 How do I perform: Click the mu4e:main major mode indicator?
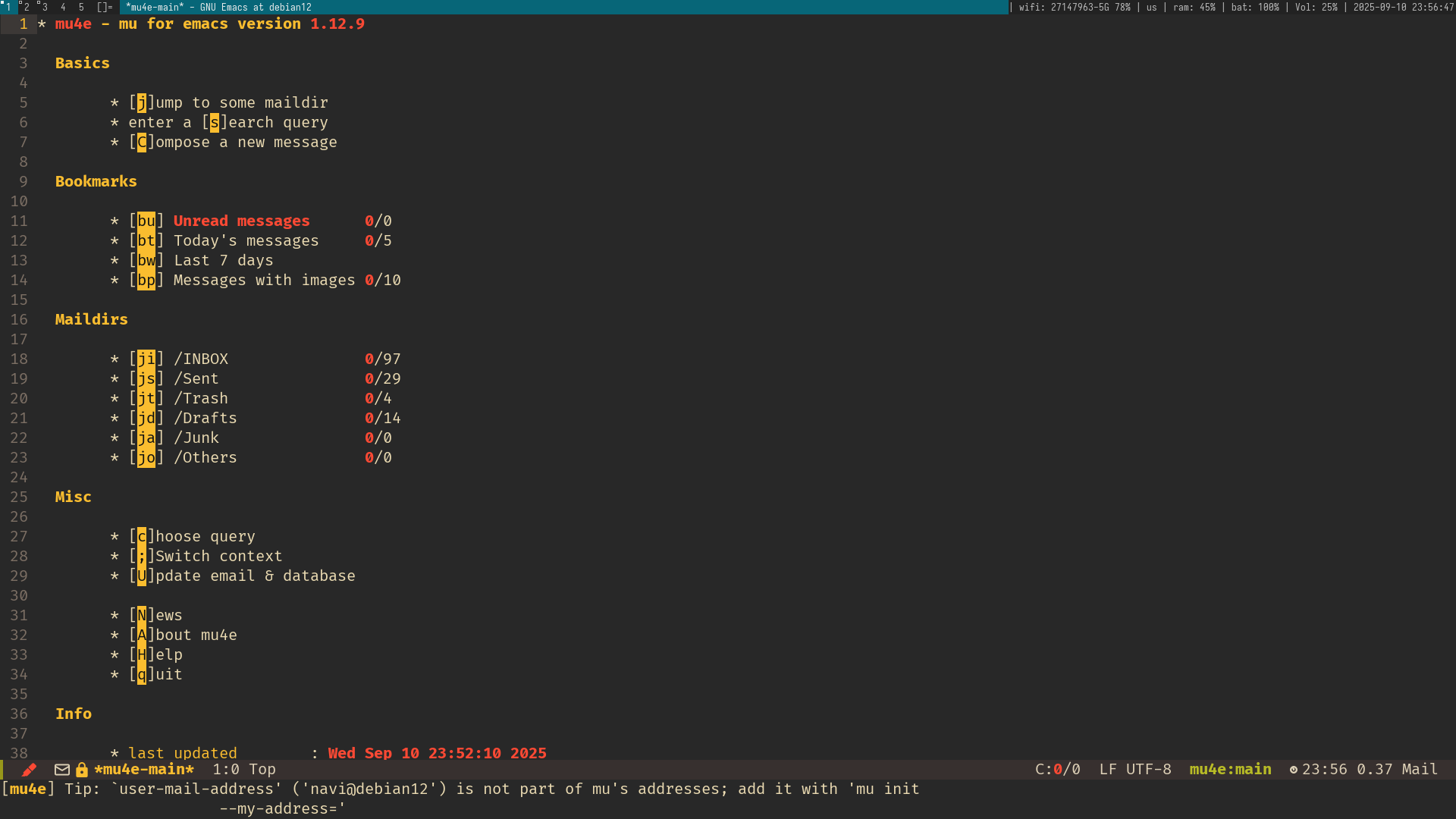1230,770
